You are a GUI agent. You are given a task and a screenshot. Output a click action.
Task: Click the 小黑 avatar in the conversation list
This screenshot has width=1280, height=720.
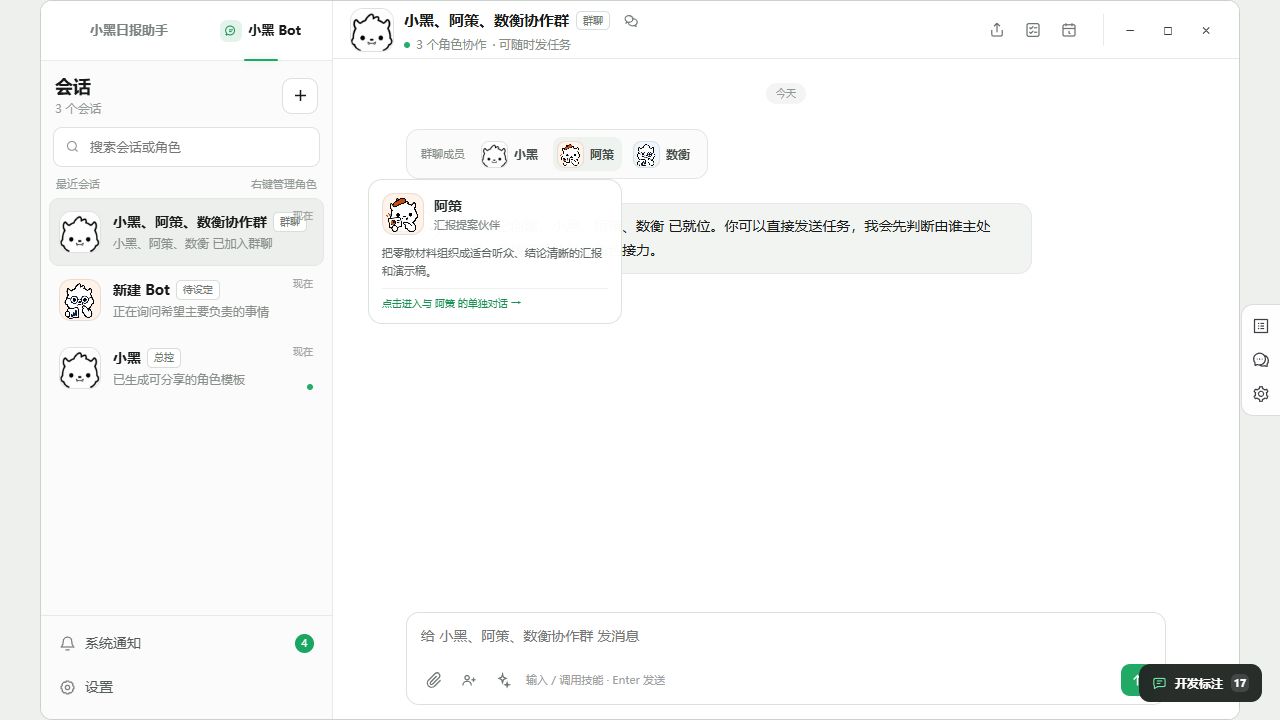click(80, 368)
